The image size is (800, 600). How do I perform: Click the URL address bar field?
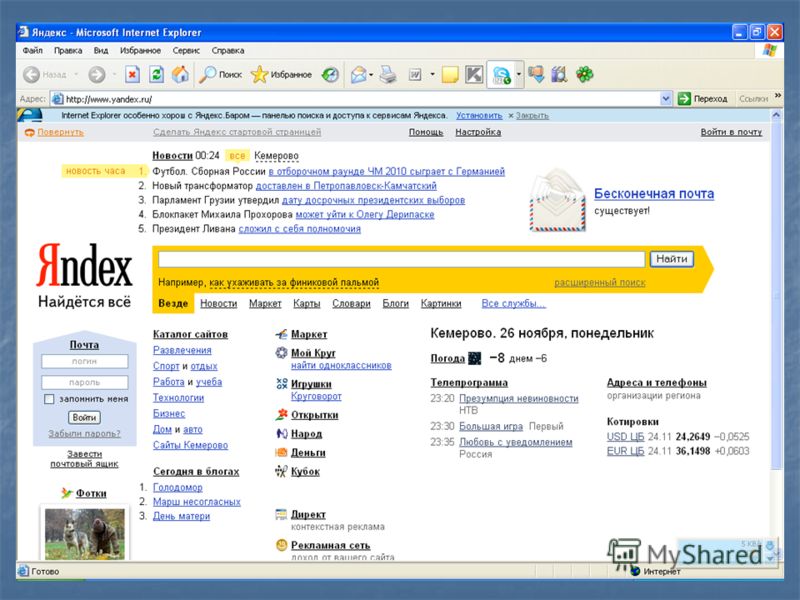pyautogui.click(x=362, y=98)
